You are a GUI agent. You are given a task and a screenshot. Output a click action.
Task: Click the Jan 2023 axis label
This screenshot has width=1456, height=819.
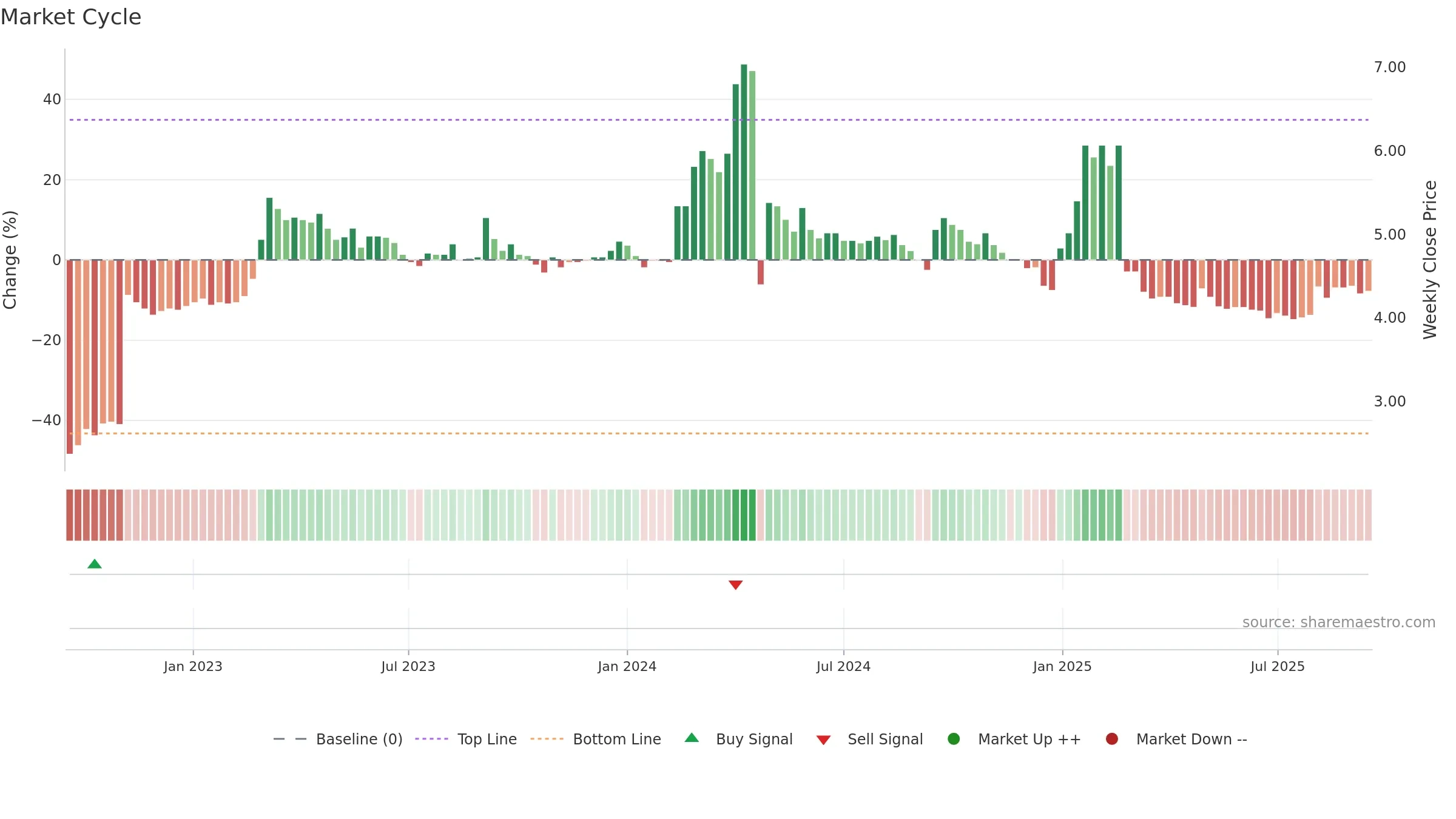pos(193,666)
